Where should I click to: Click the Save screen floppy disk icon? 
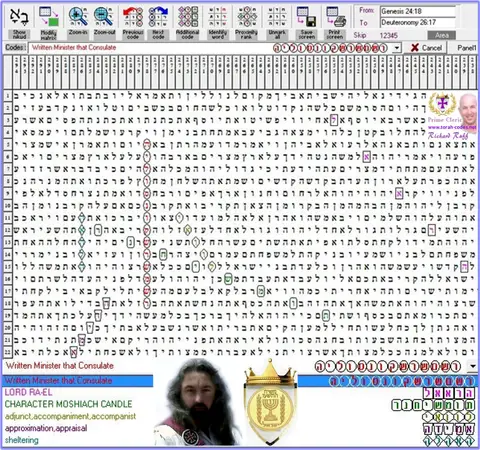click(306, 17)
